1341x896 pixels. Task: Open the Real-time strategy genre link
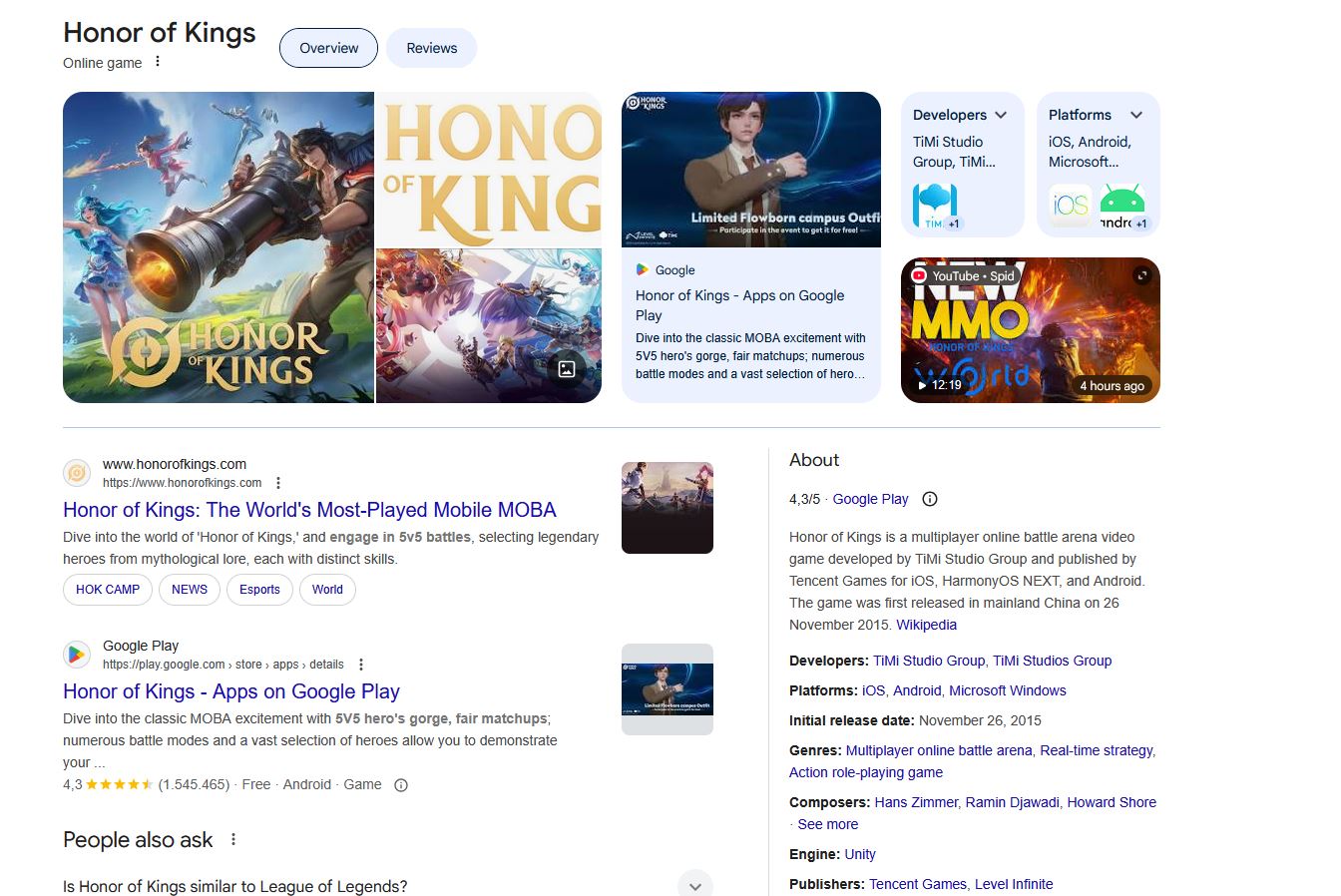point(1097,750)
